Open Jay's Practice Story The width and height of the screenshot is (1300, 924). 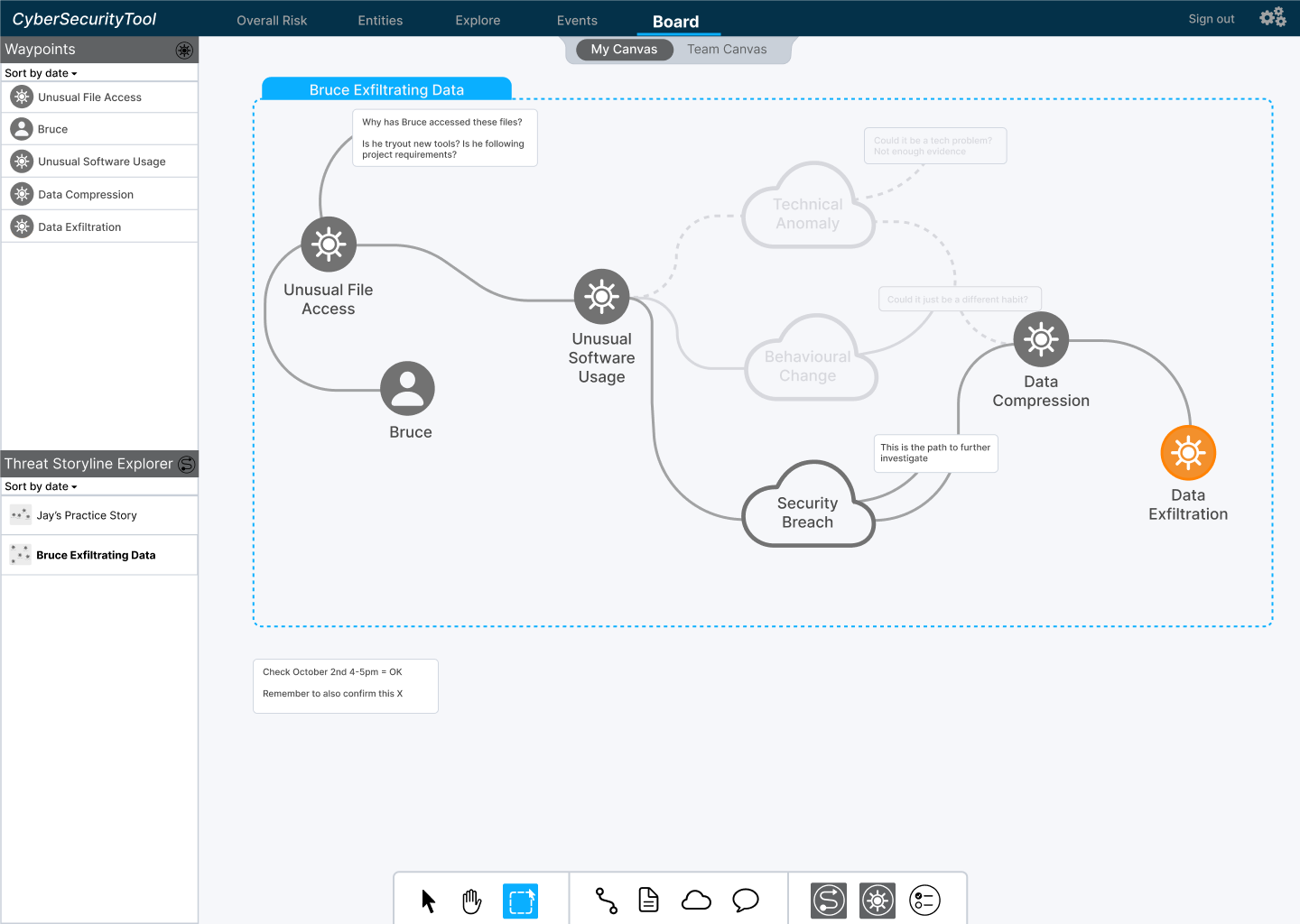click(x=87, y=515)
